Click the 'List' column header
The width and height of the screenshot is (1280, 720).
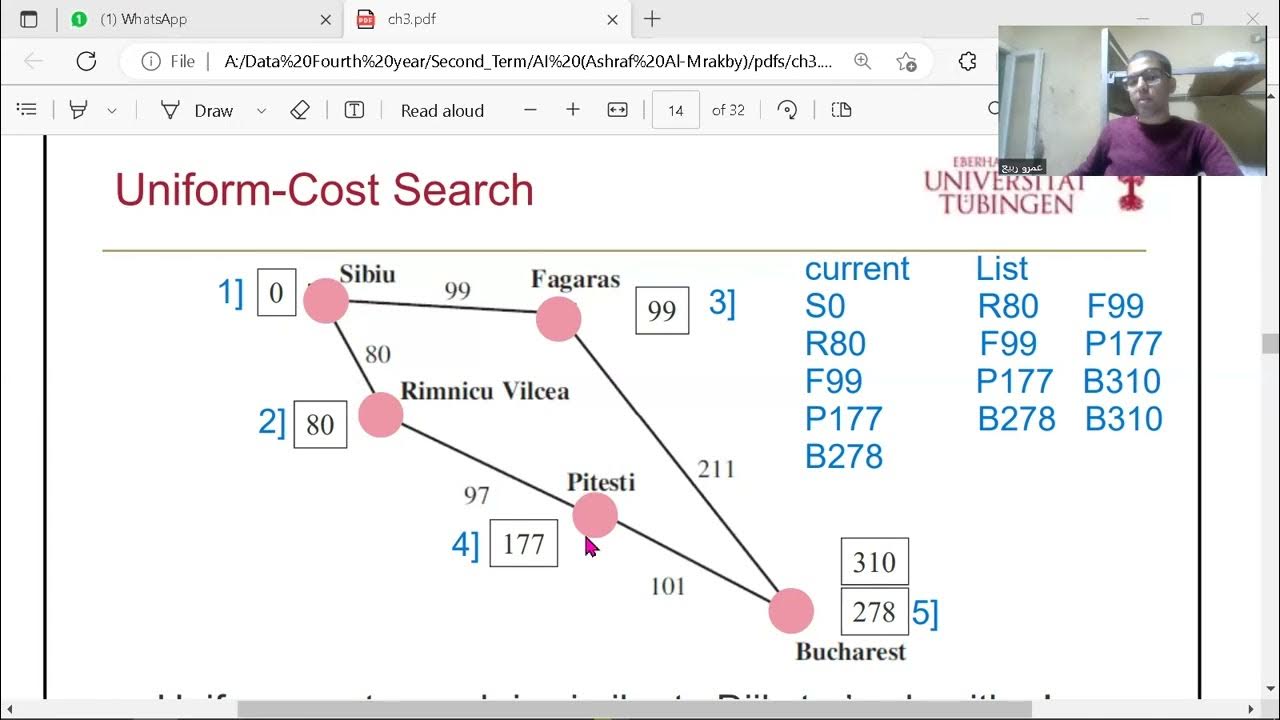pyautogui.click(x=1002, y=268)
